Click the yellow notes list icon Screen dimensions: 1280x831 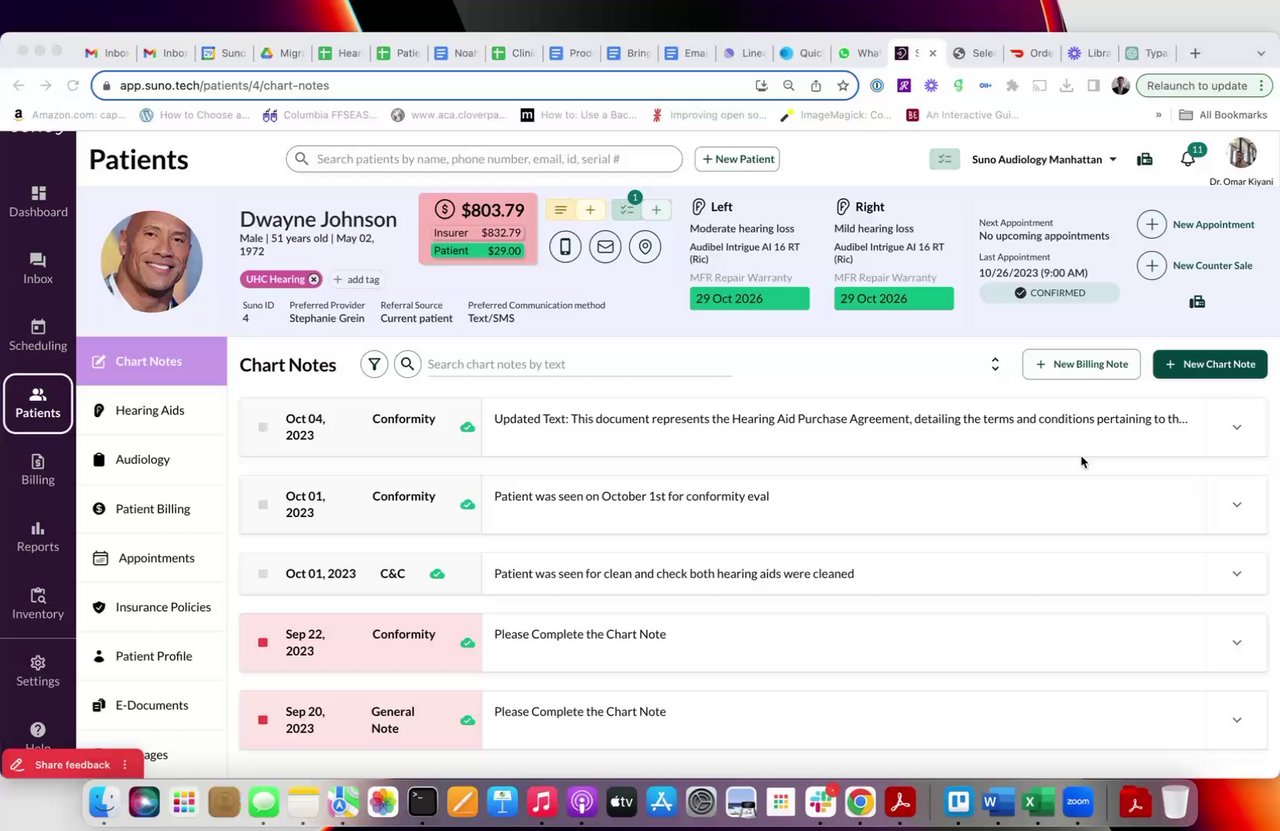pyautogui.click(x=560, y=210)
